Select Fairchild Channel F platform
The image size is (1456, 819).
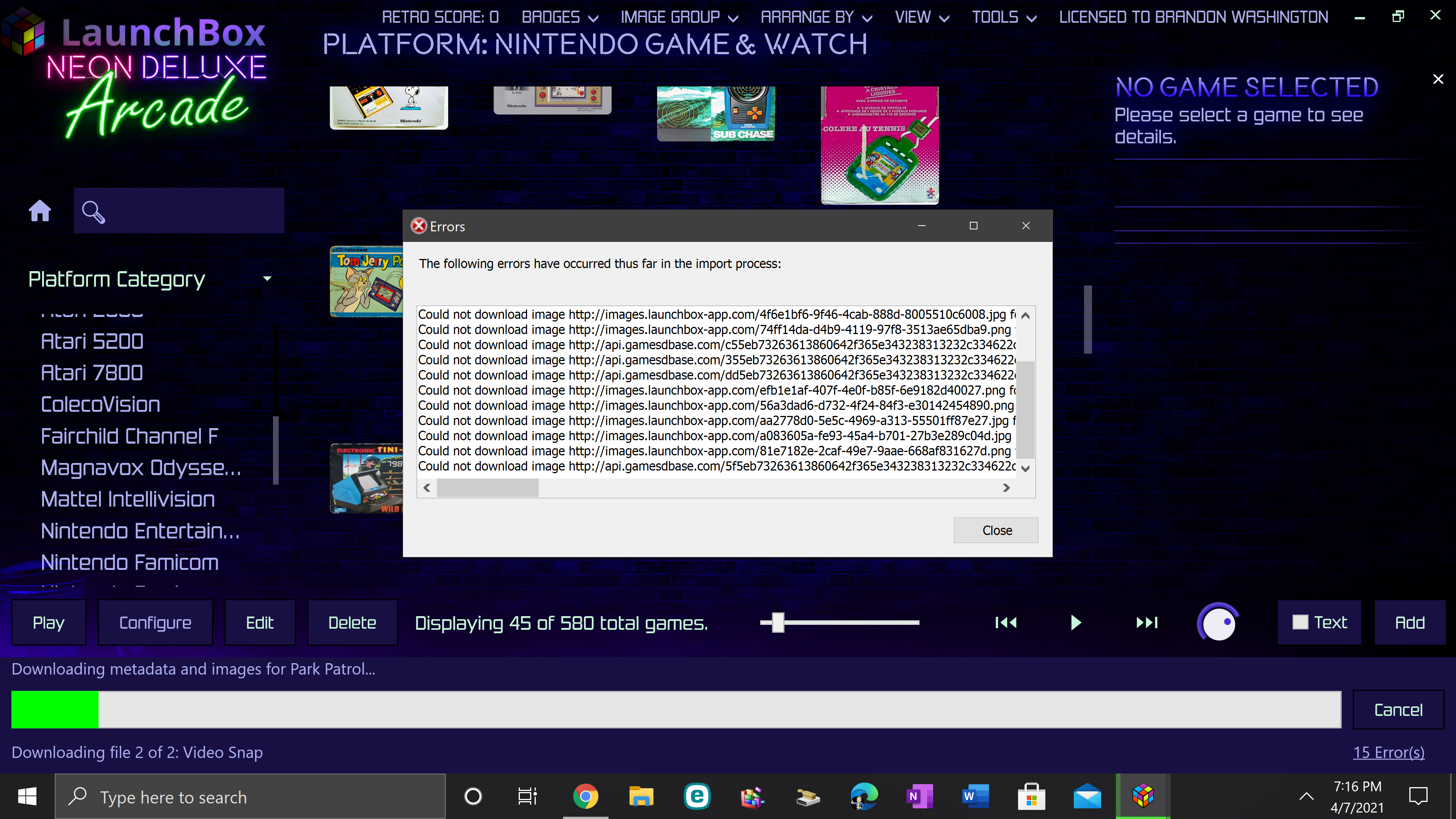pyautogui.click(x=129, y=436)
